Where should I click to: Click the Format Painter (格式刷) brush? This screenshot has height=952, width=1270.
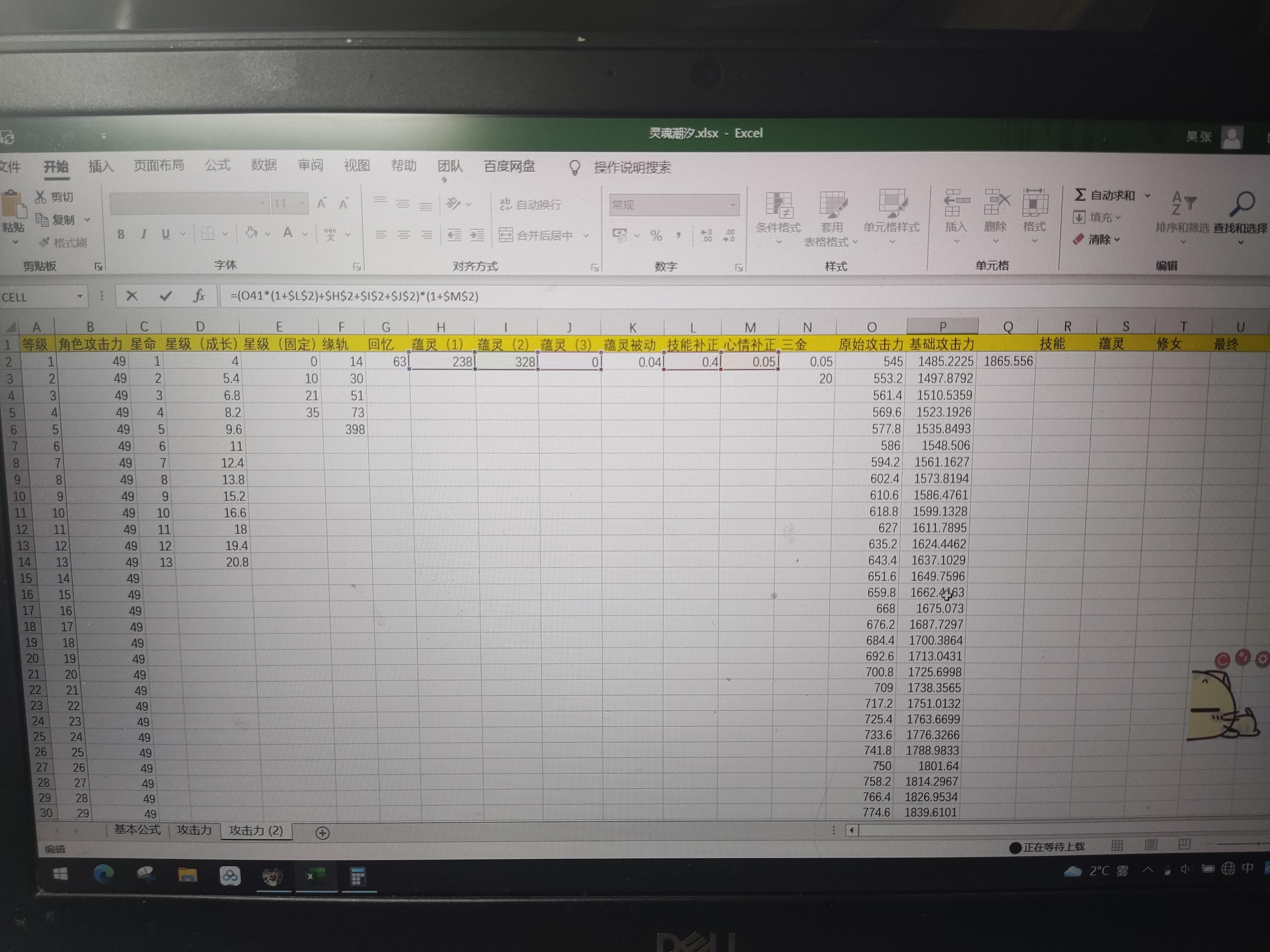[43, 242]
